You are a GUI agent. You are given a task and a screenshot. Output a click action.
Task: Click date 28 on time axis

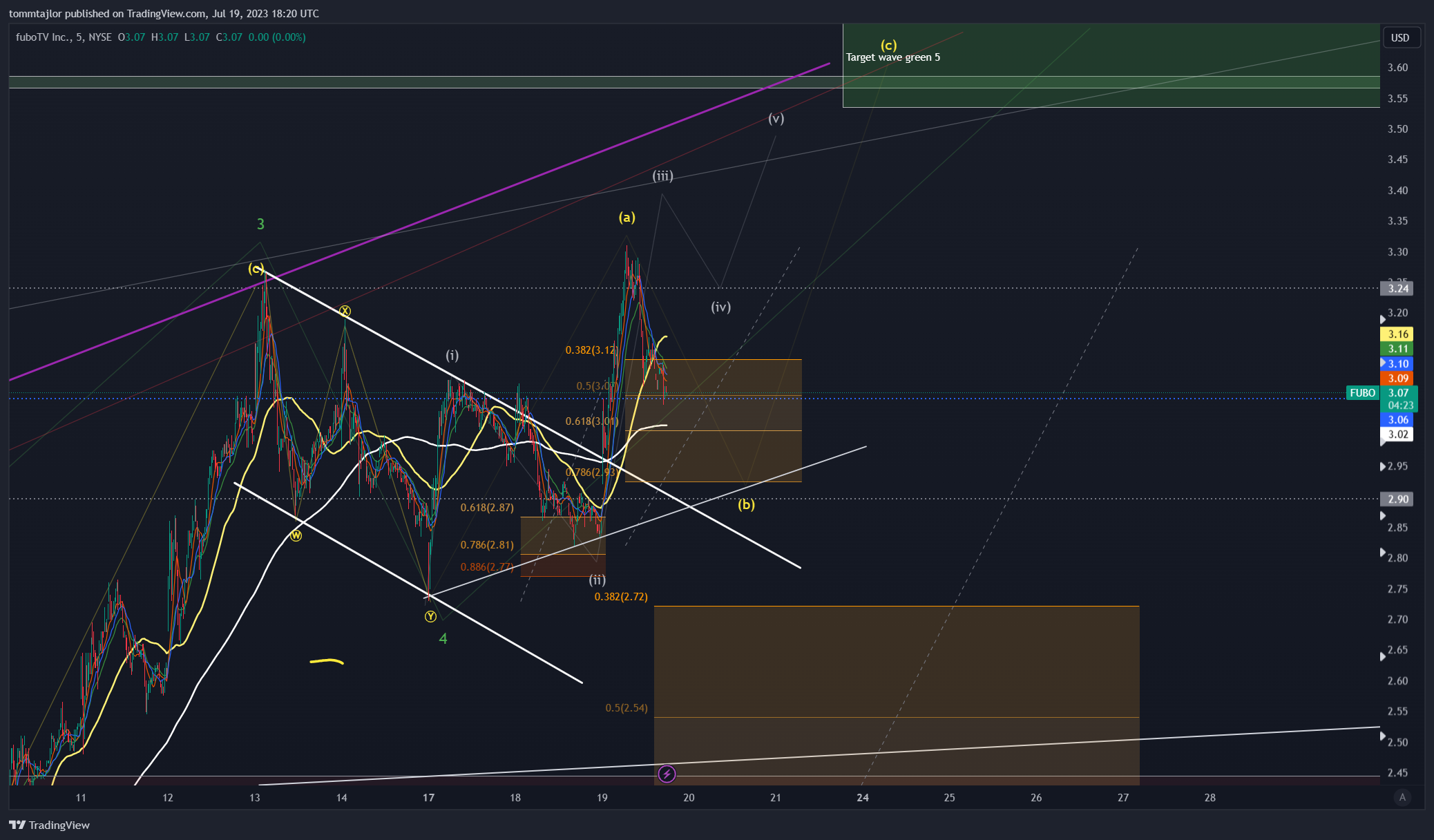click(x=1210, y=797)
